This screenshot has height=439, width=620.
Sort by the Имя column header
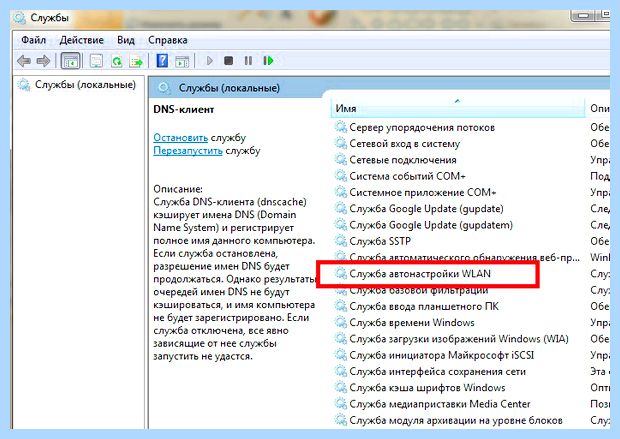(x=457, y=108)
